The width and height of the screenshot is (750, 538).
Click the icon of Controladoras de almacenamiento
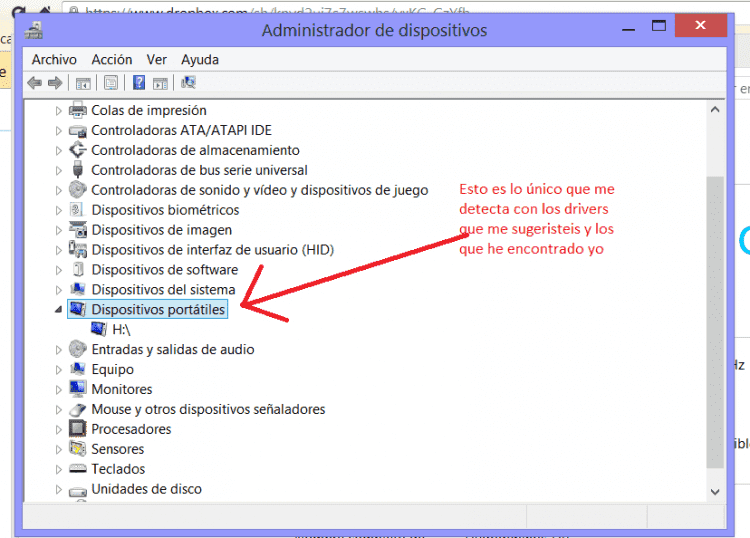click(77, 150)
